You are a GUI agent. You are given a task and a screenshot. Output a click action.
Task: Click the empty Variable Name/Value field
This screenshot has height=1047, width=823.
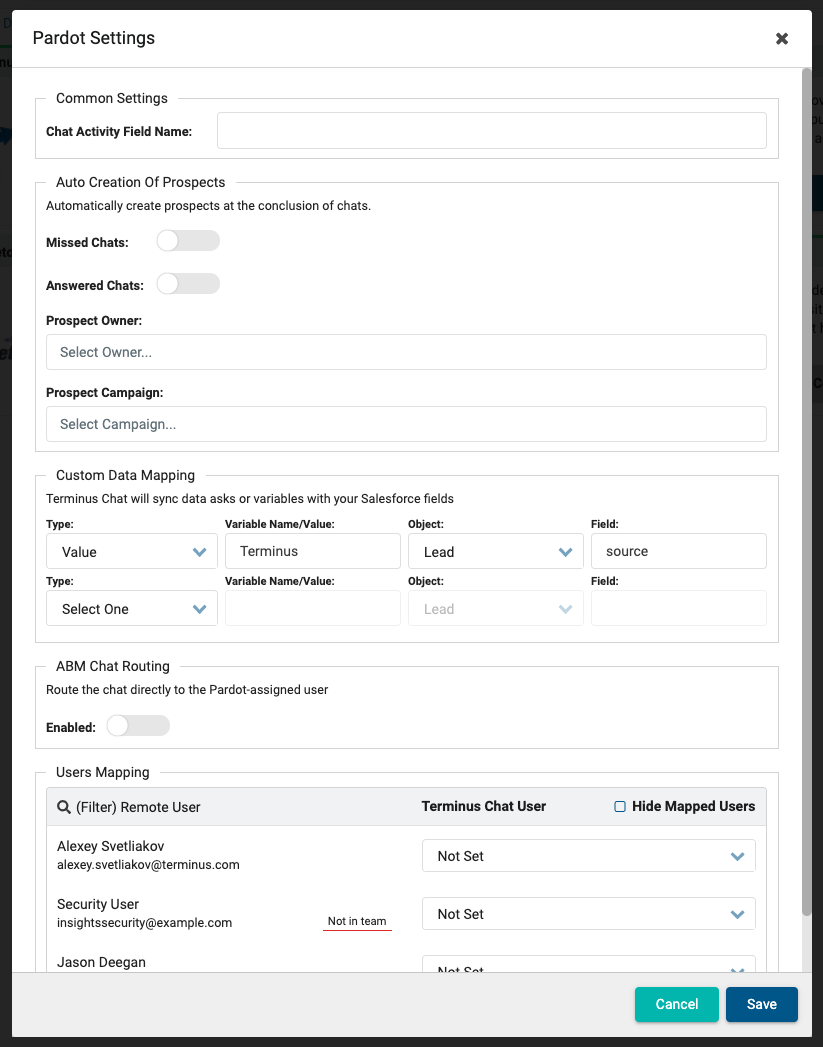click(312, 608)
